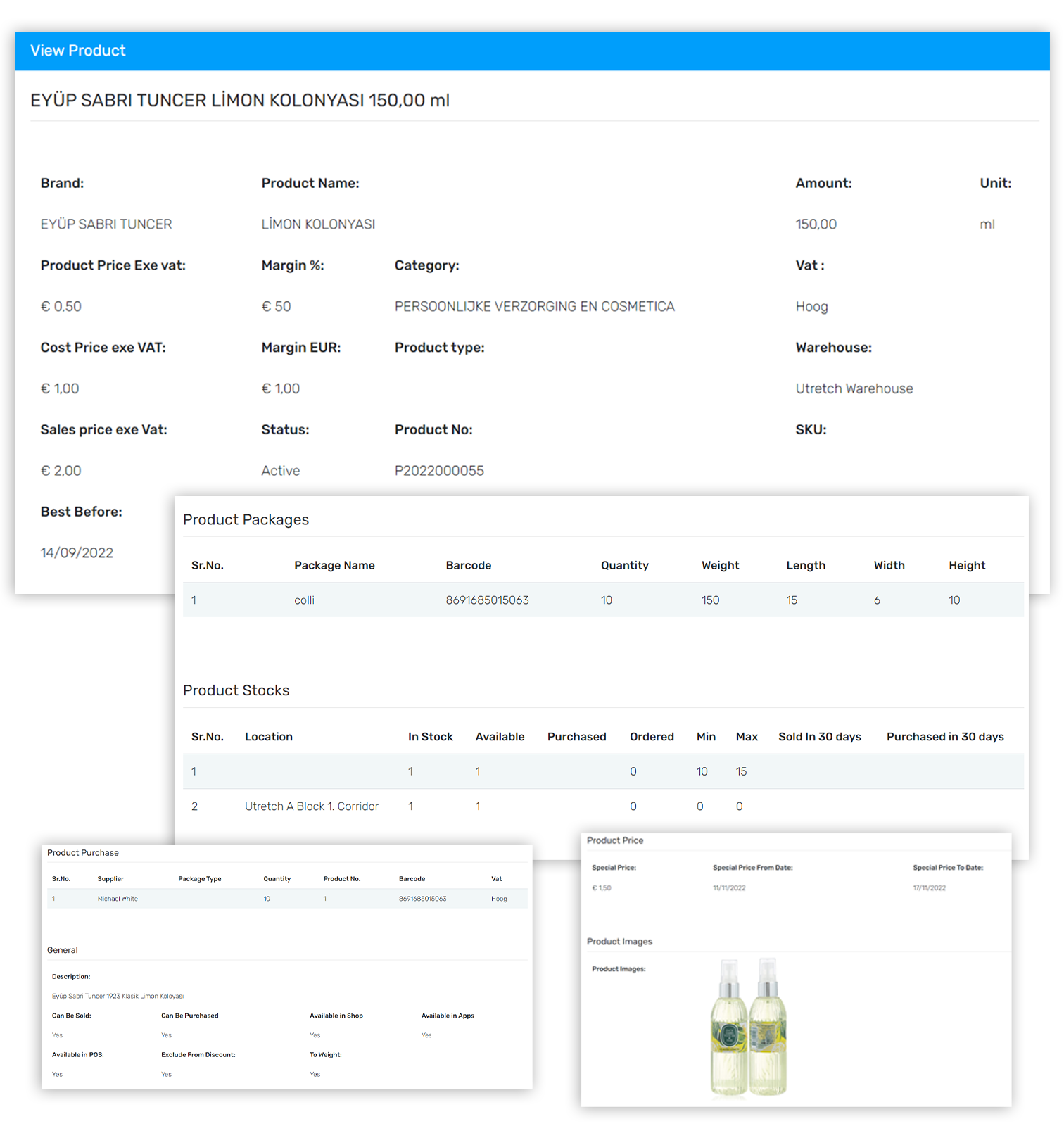1064x1126 pixels.
Task: Click the Exclude From Discount label
Action: (x=198, y=1055)
